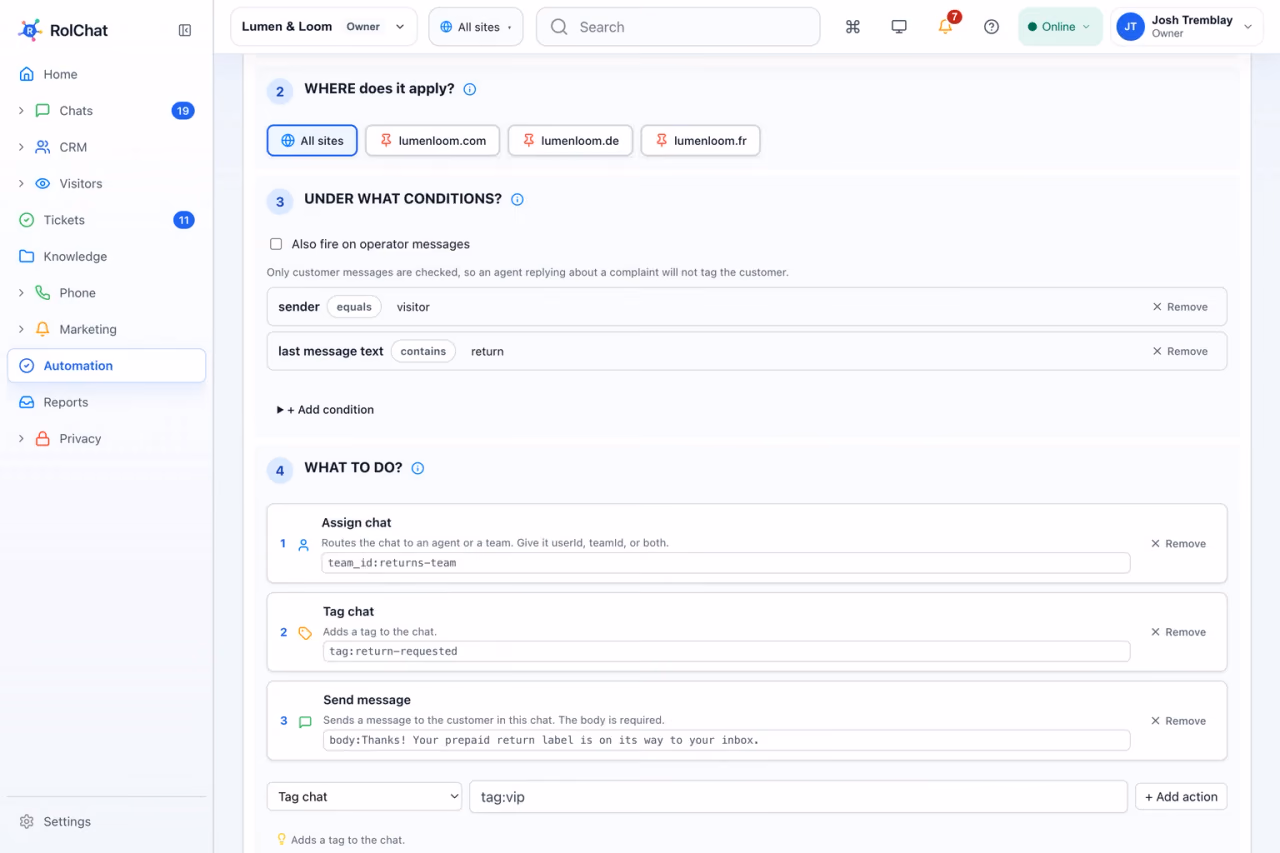The width and height of the screenshot is (1280, 853).
Task: Click the + Add action button
Action: [1181, 797]
